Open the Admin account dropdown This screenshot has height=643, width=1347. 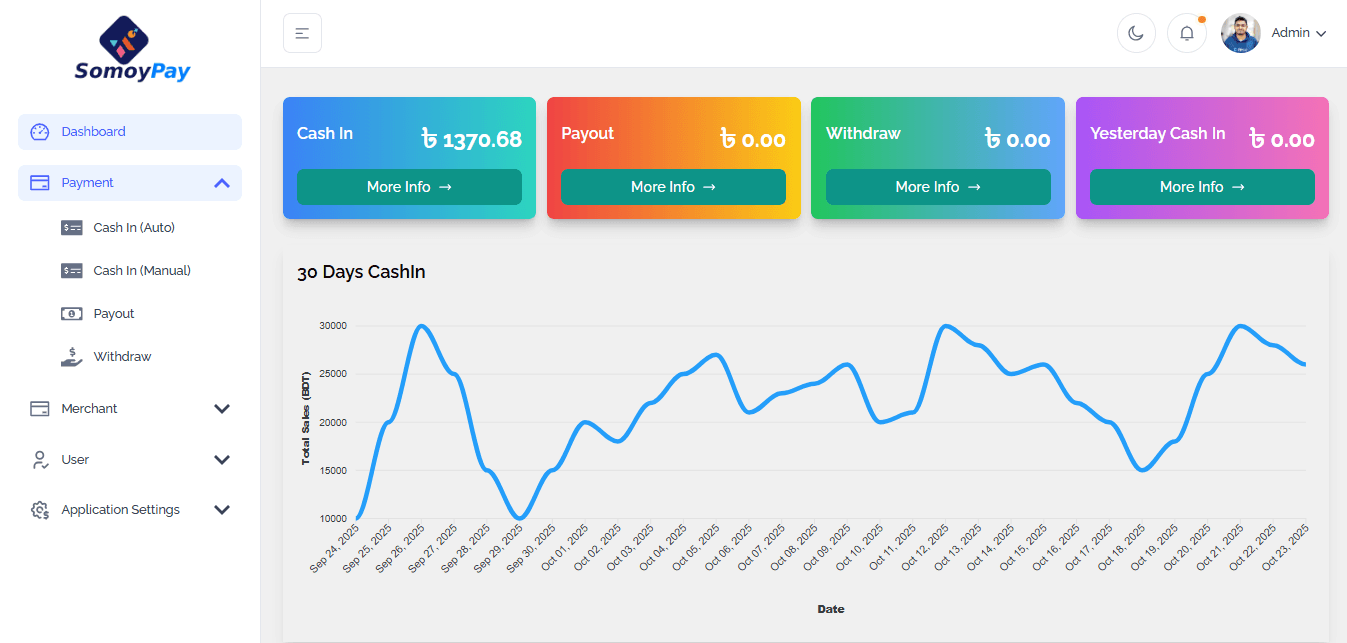(1297, 32)
